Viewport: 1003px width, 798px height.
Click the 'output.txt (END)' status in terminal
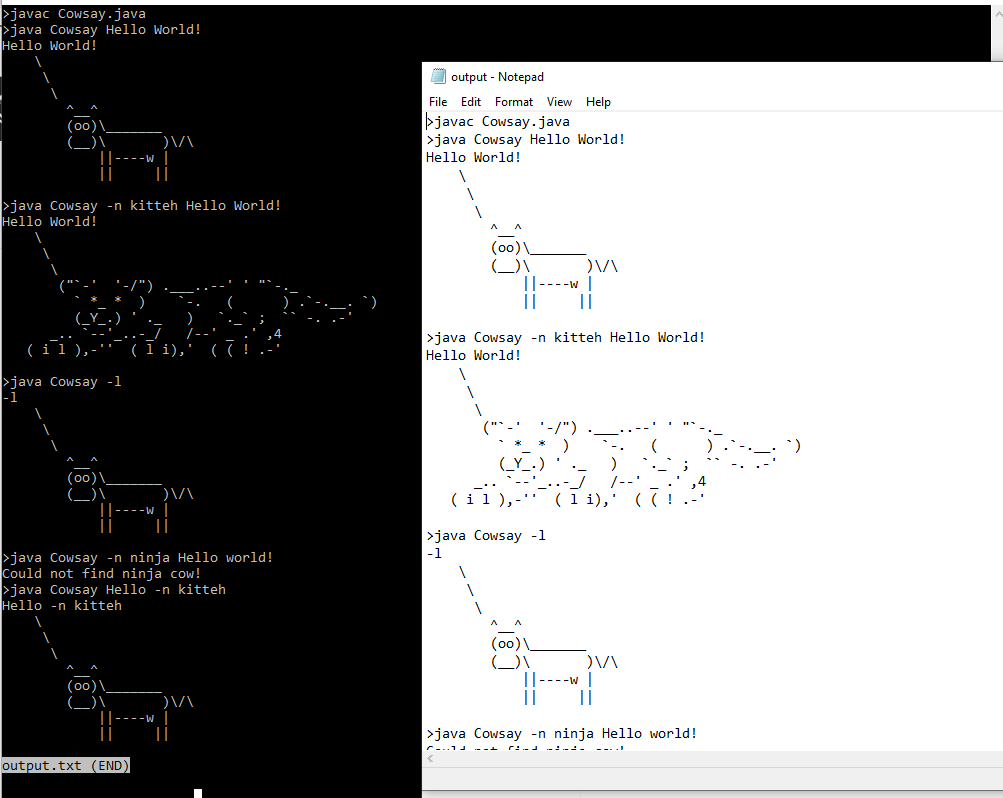(65, 765)
